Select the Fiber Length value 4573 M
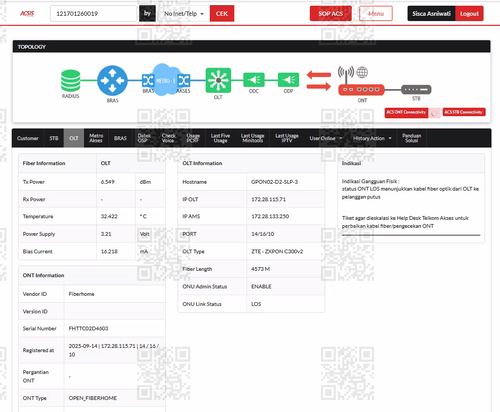 tap(260, 269)
